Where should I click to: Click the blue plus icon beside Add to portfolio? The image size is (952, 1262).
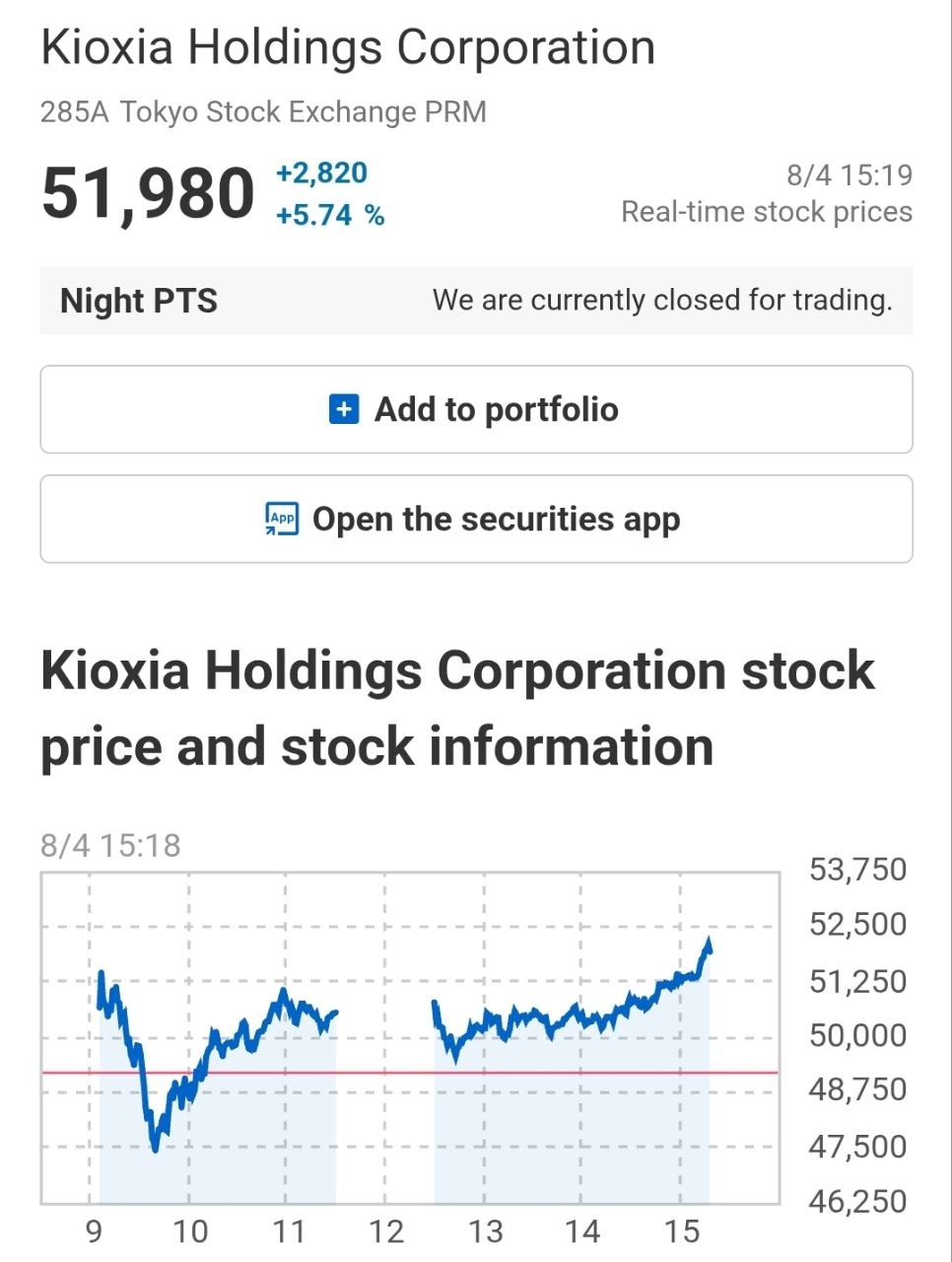point(343,409)
